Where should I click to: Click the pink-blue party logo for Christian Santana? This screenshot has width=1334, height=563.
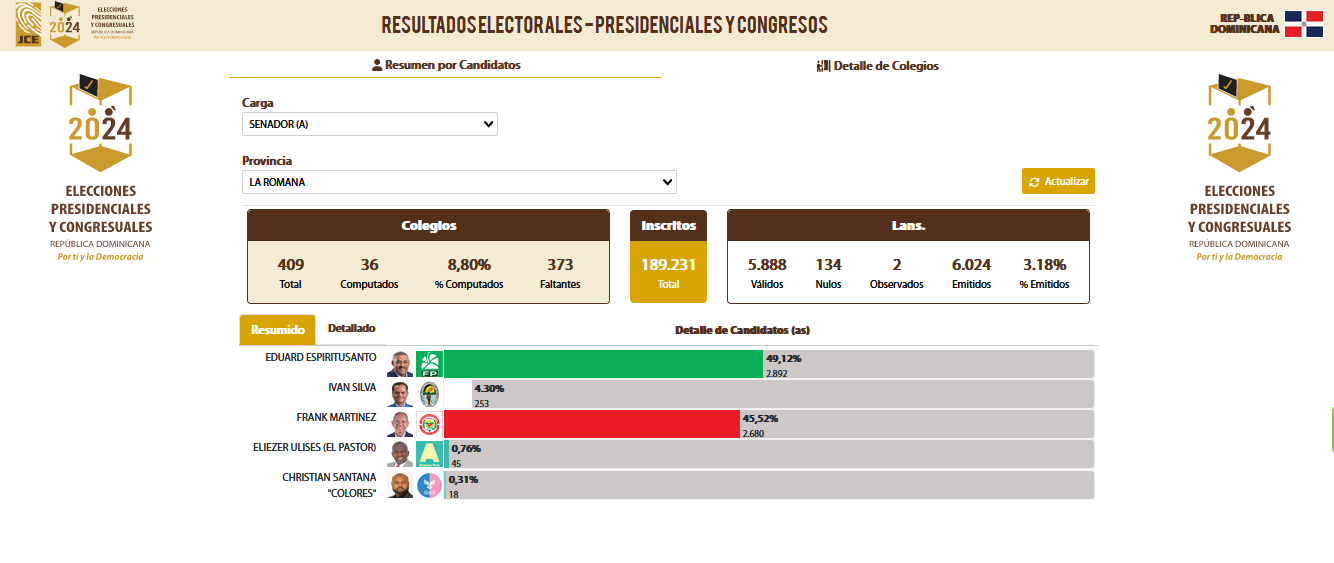[428, 485]
